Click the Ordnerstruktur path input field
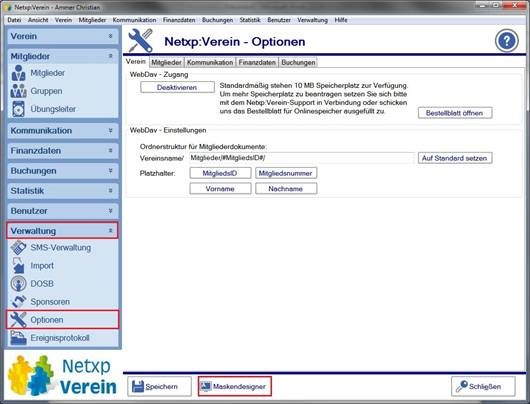 click(x=301, y=158)
